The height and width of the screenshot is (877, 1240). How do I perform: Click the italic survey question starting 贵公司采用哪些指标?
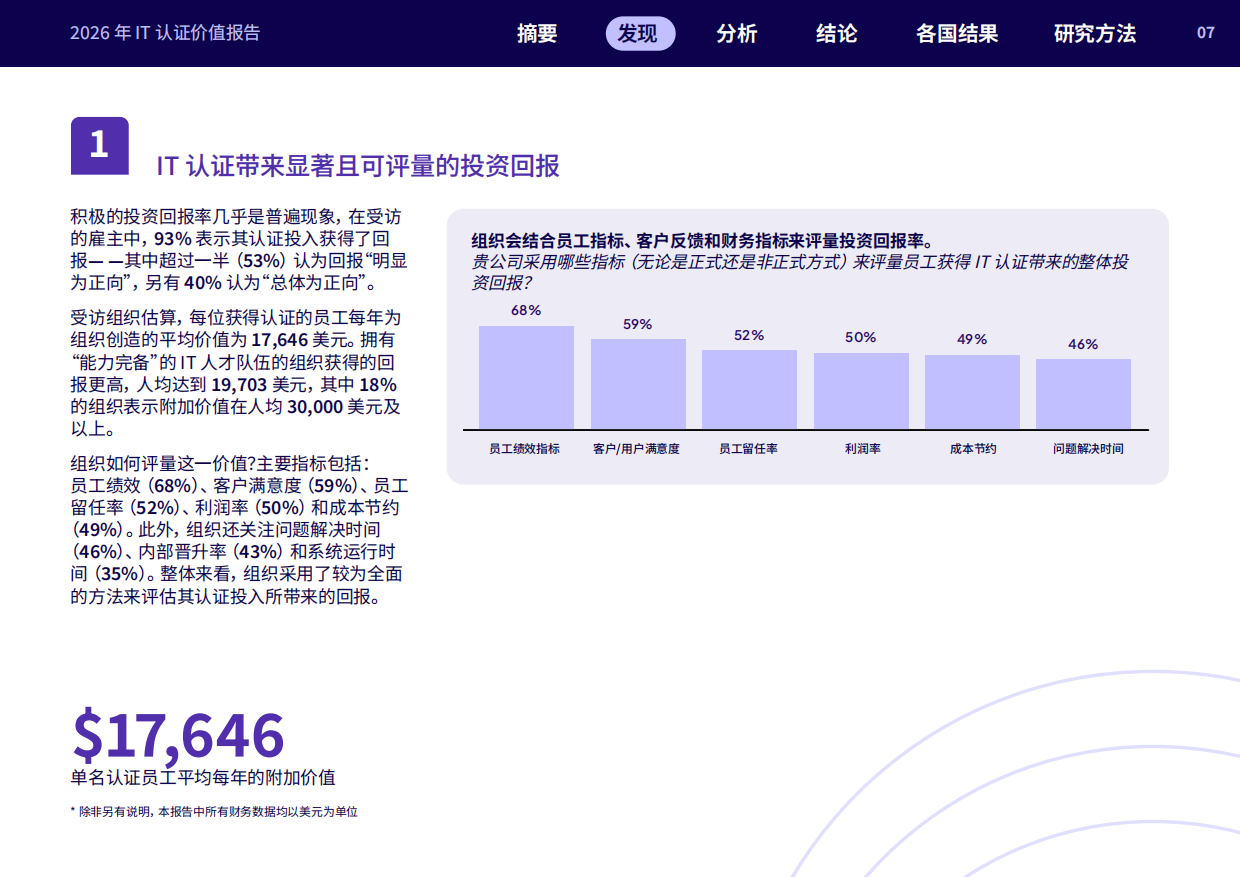coord(800,272)
